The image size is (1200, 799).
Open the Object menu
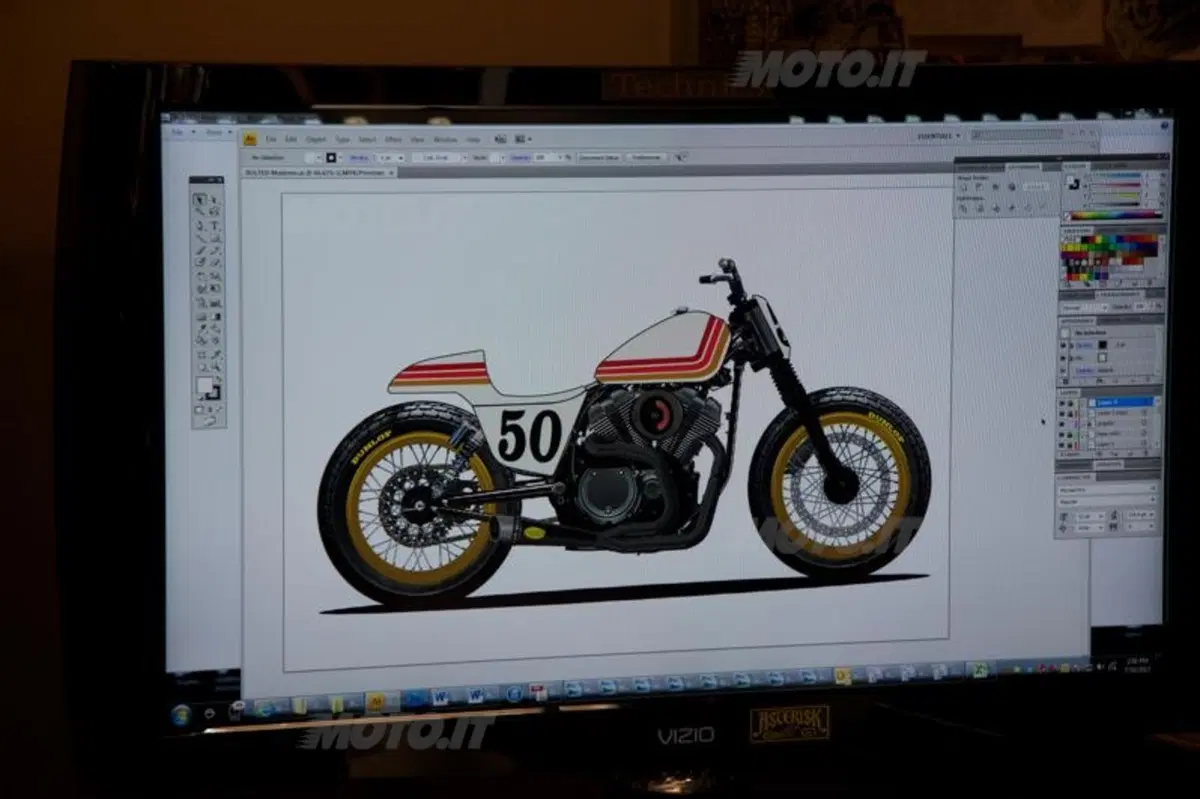[315, 139]
